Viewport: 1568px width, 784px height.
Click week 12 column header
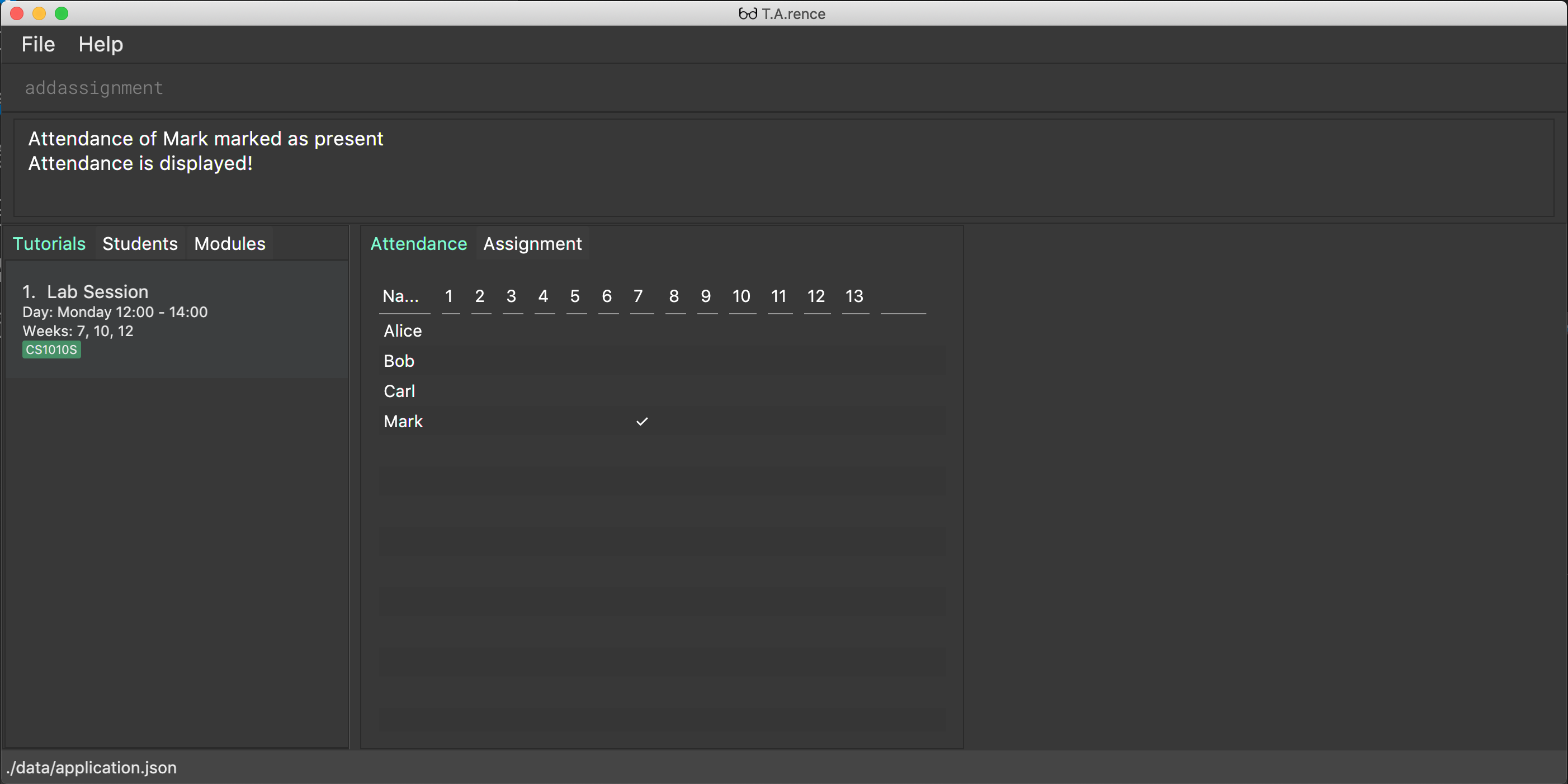point(816,296)
